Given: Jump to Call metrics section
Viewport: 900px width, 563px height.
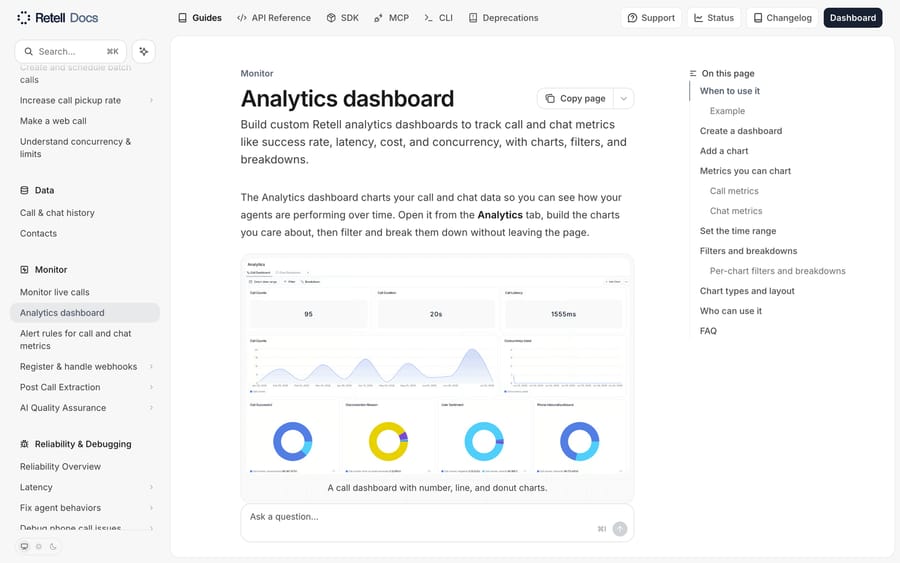Looking at the screenshot, I should 734,191.
